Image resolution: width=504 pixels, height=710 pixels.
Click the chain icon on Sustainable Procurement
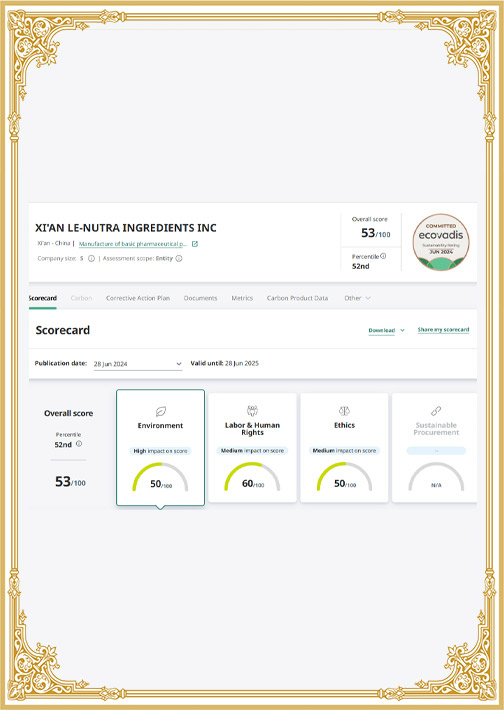coord(436,411)
